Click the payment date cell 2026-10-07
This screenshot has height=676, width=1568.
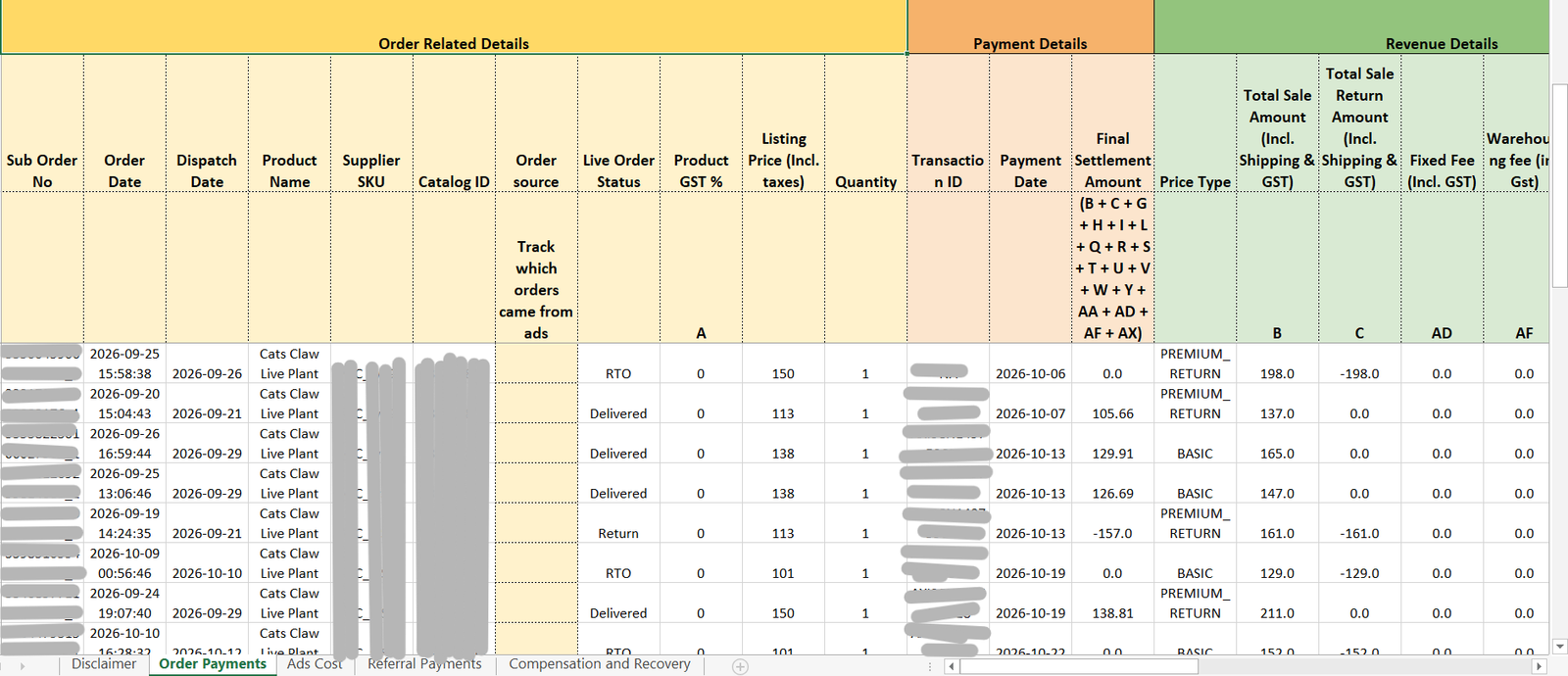1030,404
